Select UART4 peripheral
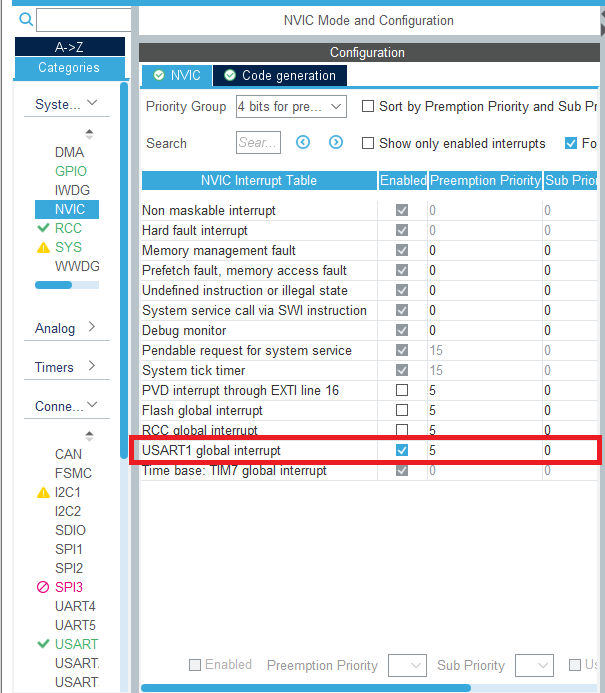This screenshot has height=693, width=605. click(75, 606)
